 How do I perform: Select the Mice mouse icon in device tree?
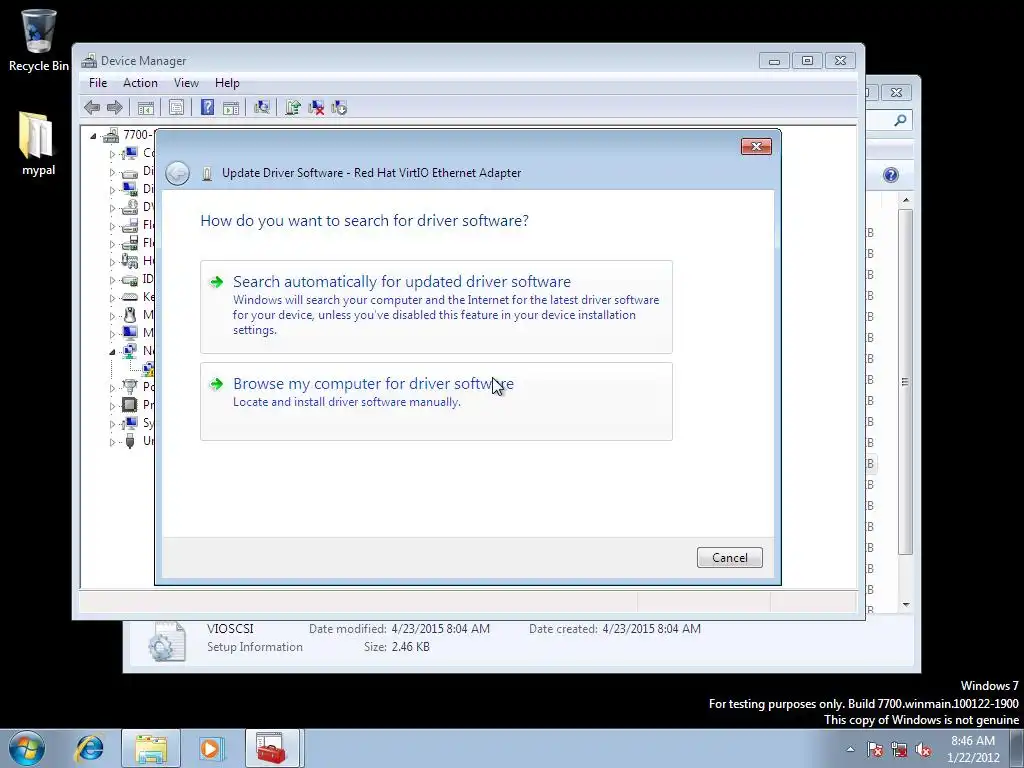[130, 315]
